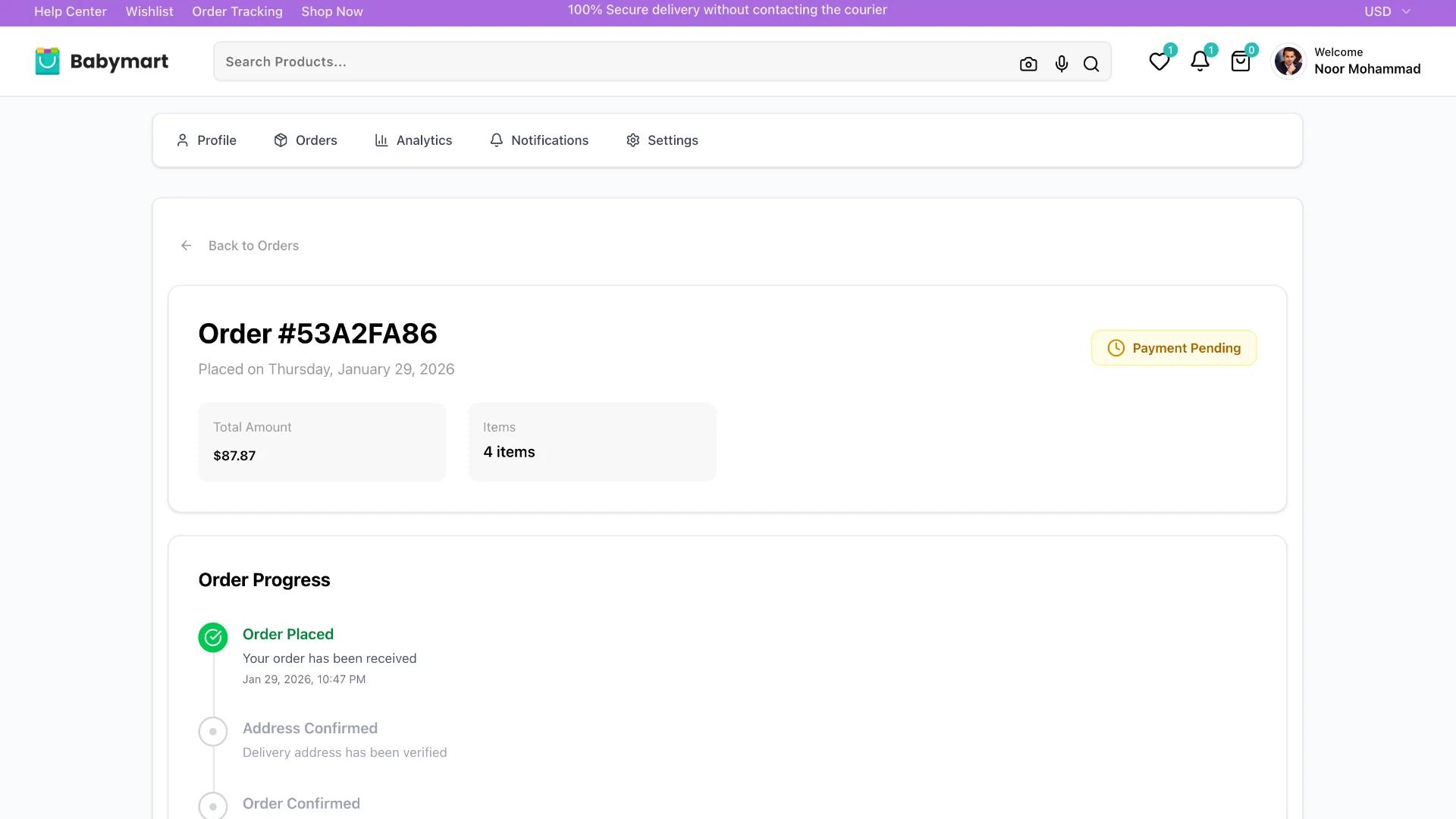
Task: Open wishlist heart icon in header
Action: pyautogui.click(x=1159, y=61)
